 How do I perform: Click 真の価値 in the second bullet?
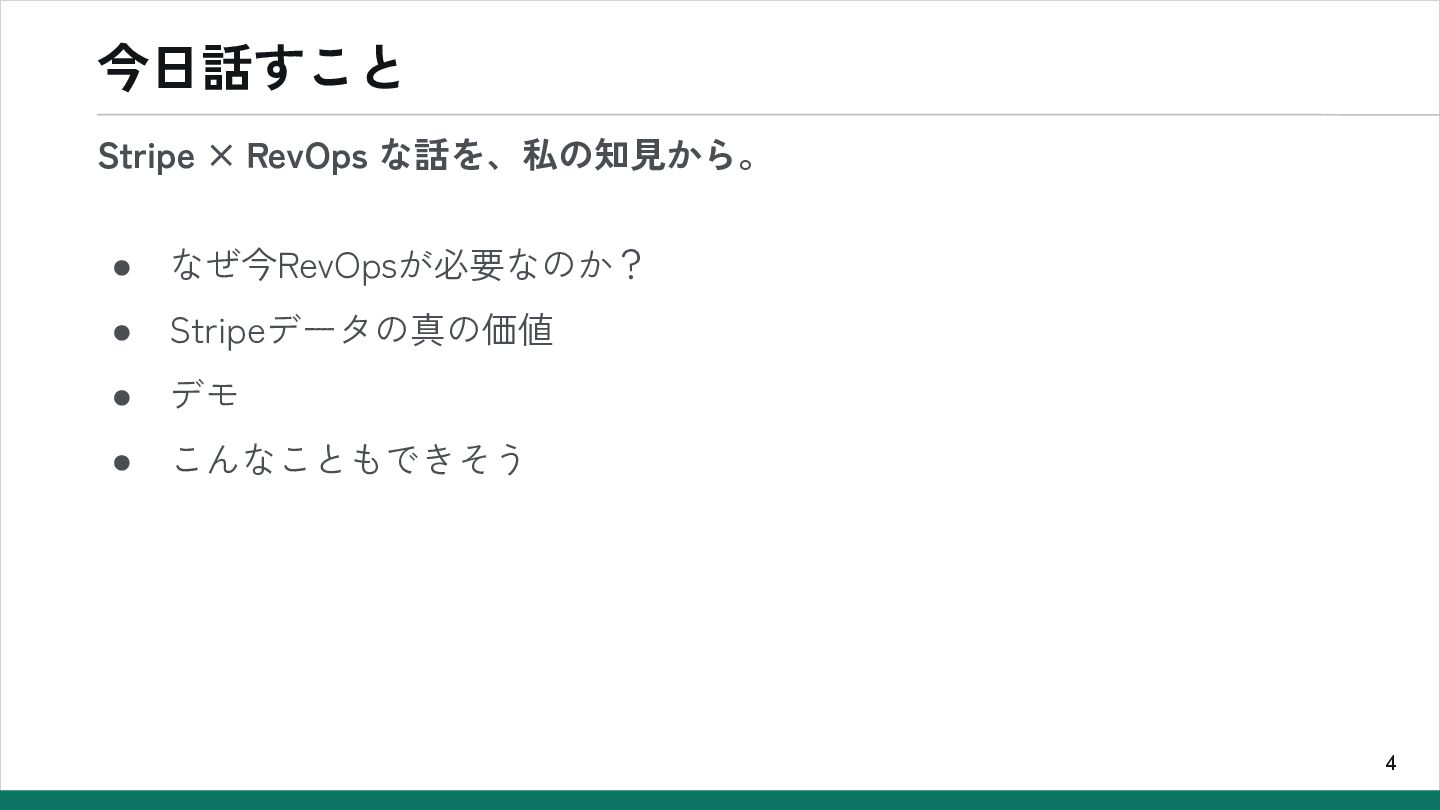click(x=482, y=330)
